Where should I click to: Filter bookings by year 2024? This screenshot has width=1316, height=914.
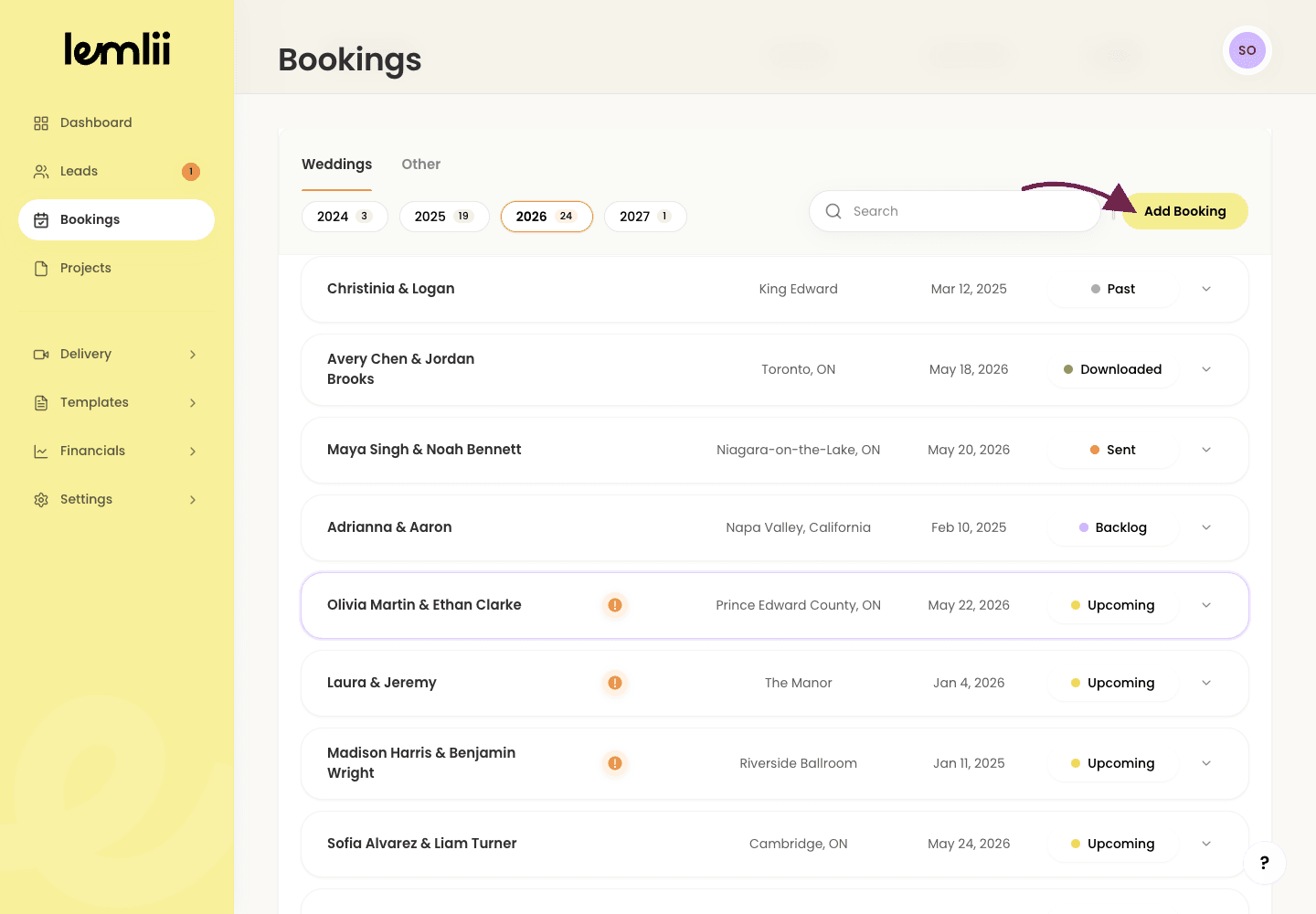[345, 217]
